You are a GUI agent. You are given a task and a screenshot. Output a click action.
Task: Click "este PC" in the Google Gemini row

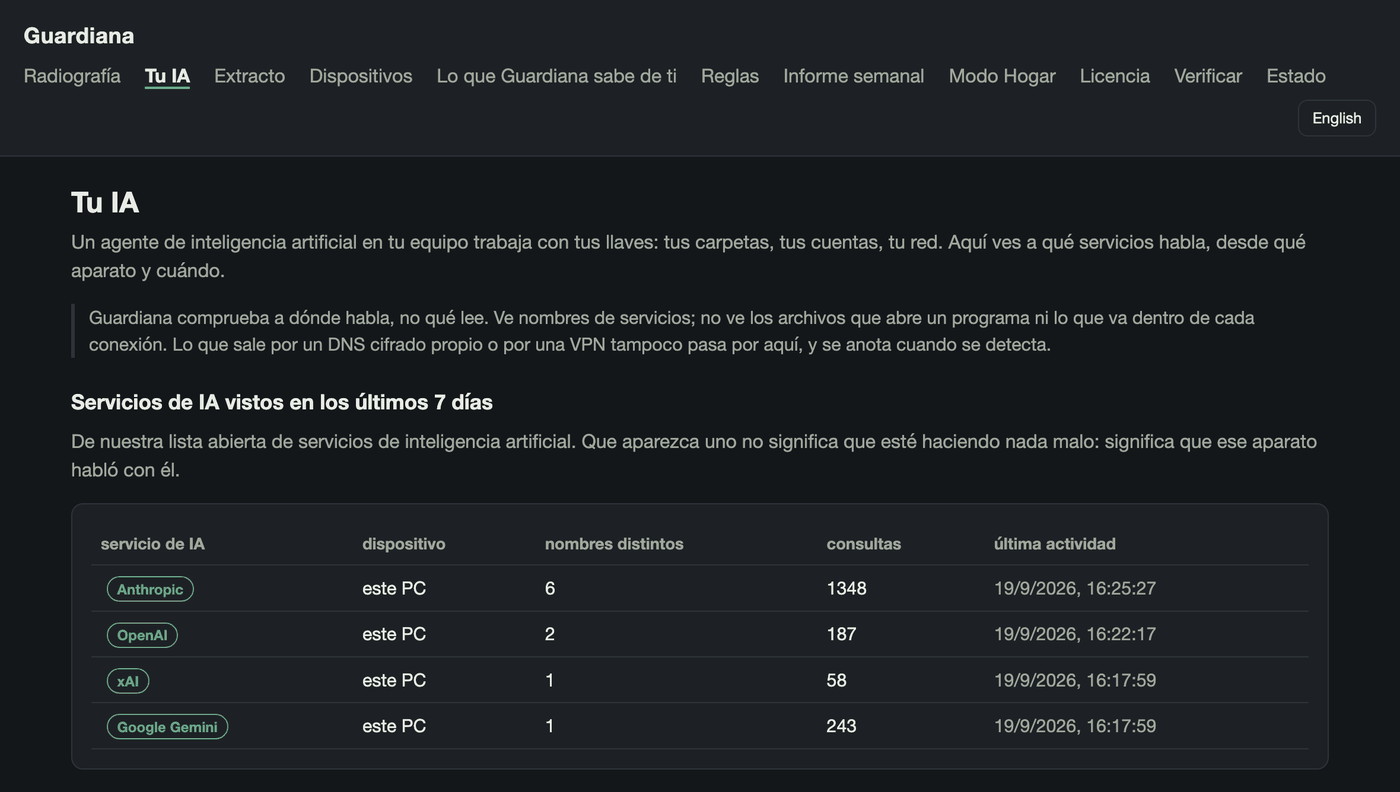[394, 726]
